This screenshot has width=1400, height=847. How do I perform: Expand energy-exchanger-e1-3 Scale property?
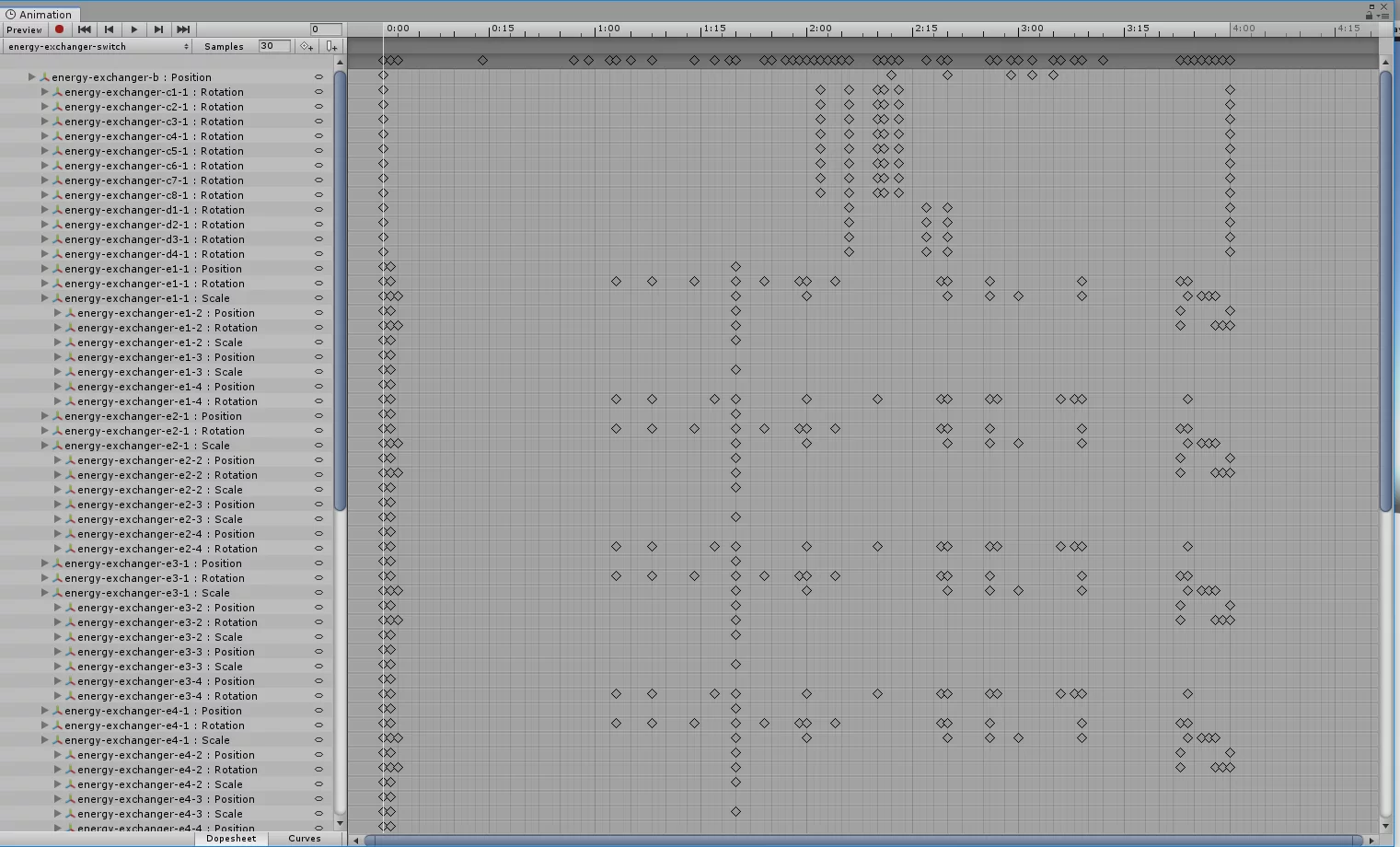[x=57, y=372]
